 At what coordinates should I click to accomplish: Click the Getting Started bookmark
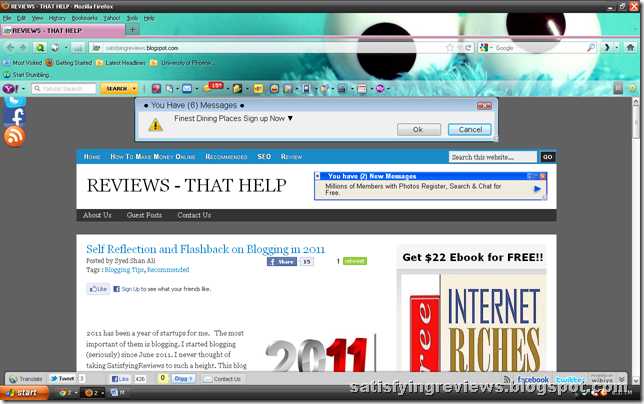pos(69,63)
